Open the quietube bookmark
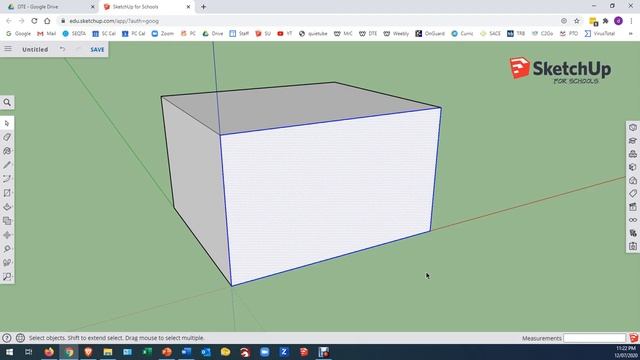 click(313, 33)
